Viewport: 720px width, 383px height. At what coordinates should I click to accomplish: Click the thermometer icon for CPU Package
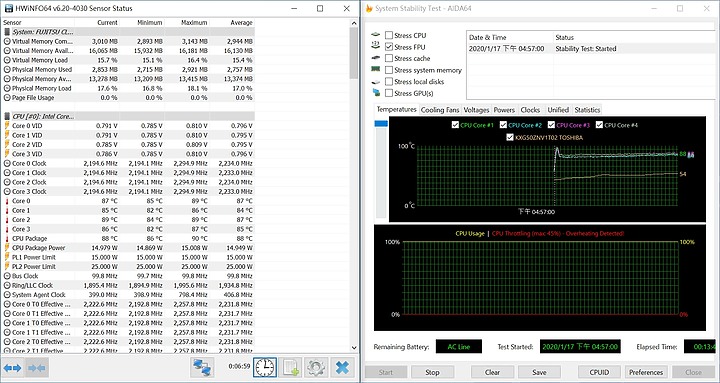click(7, 238)
